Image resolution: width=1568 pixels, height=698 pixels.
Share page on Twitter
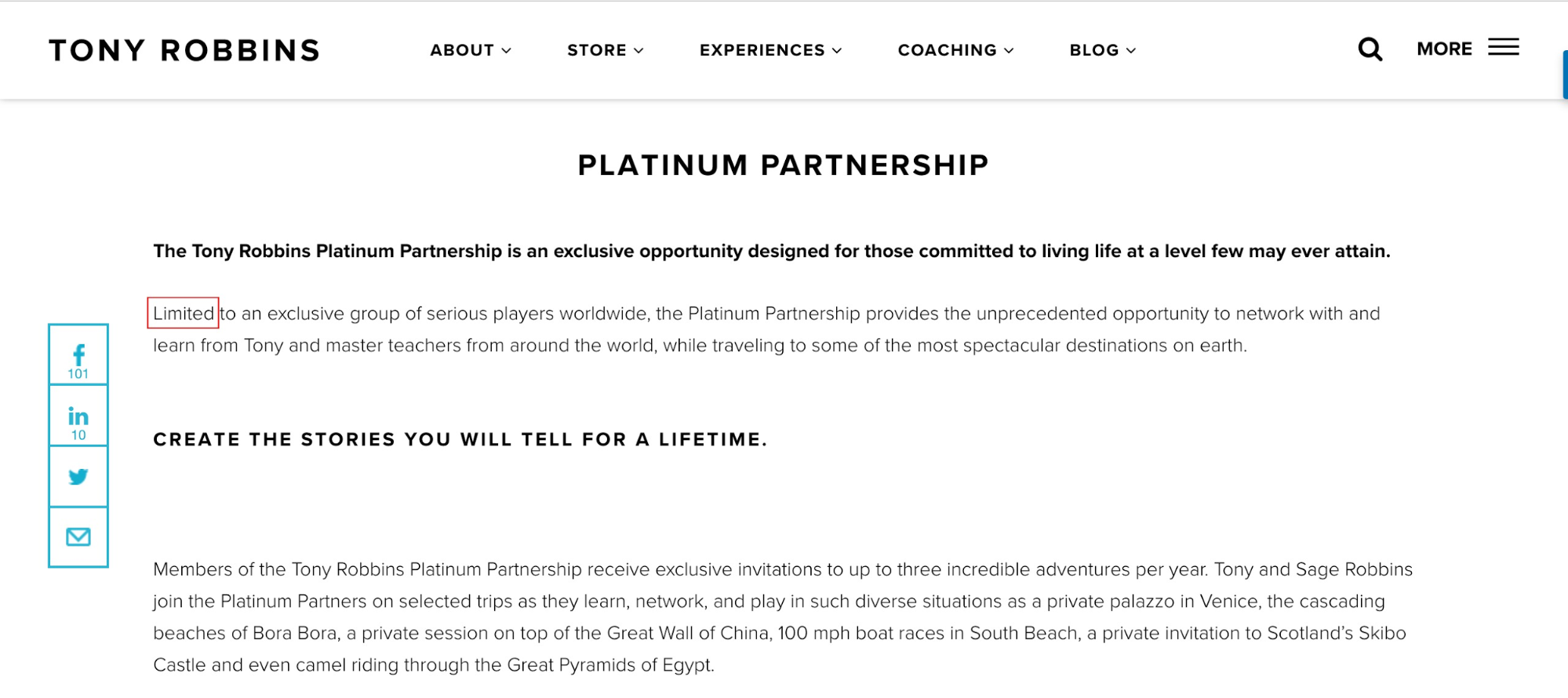tap(78, 477)
